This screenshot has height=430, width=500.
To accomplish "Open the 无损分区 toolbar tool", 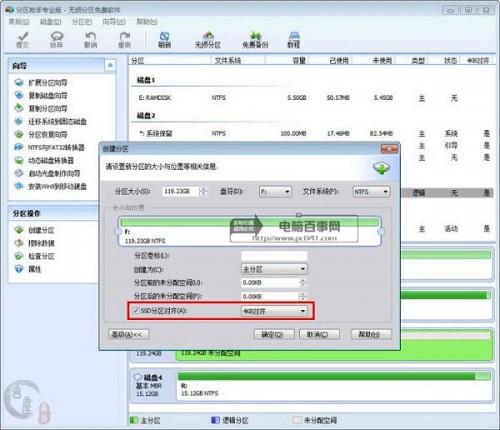I will pyautogui.click(x=208, y=40).
